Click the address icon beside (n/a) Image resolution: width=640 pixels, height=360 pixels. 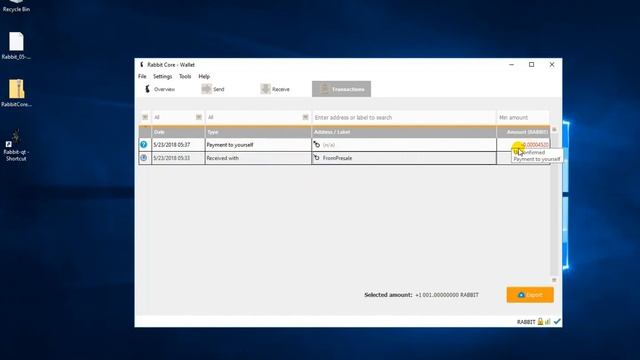317,144
